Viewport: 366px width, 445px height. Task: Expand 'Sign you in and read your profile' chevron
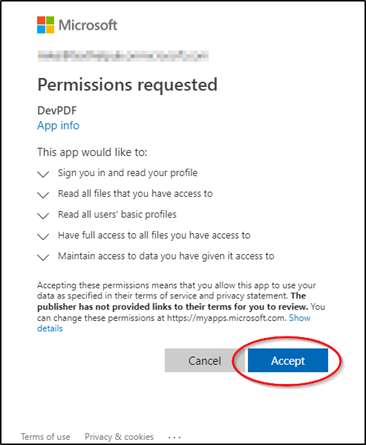pos(43,174)
